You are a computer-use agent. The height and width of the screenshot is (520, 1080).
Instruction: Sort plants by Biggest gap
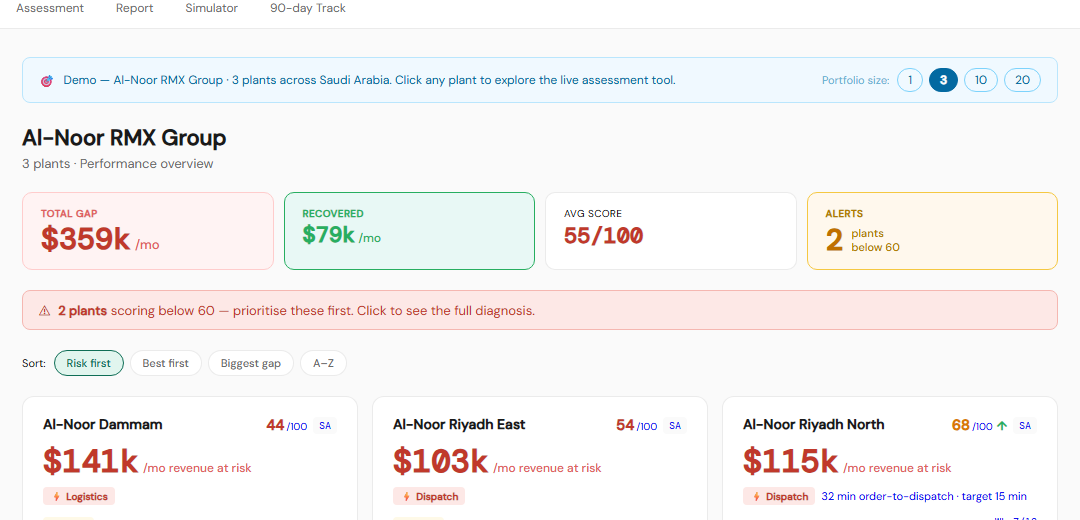(251, 363)
